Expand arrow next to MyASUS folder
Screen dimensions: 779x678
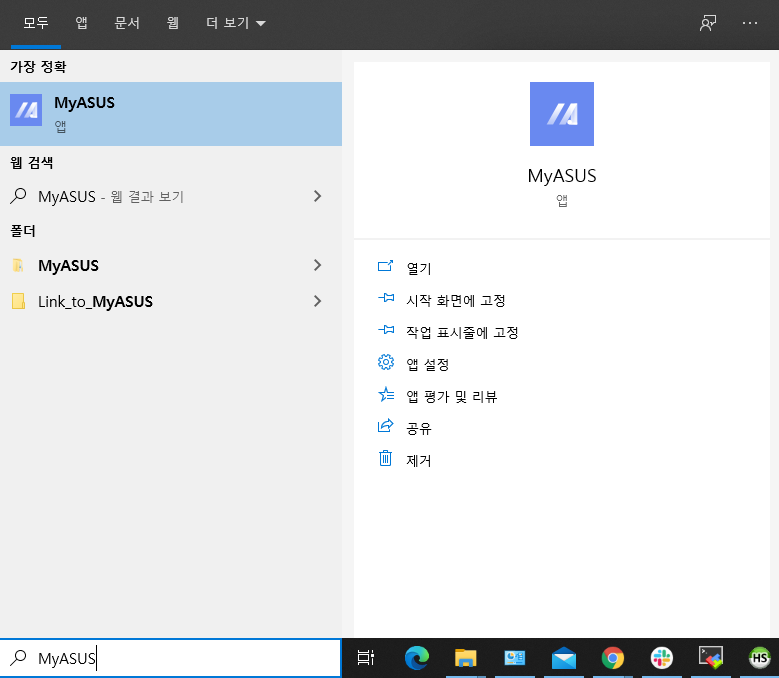317,265
